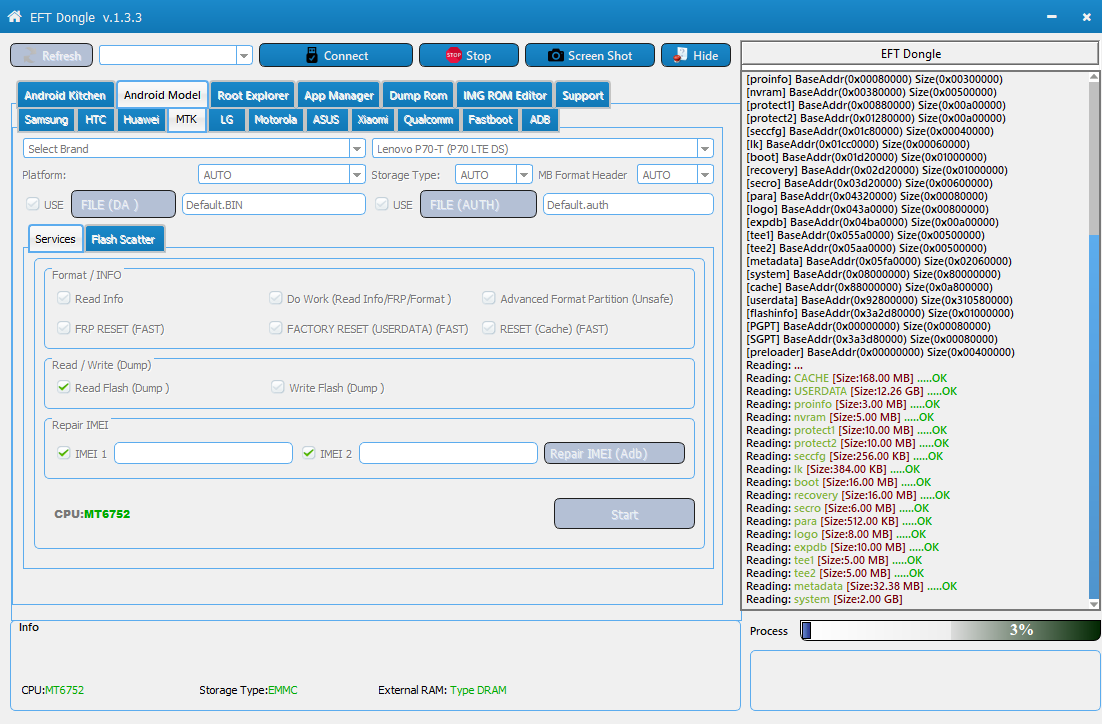Click the IMEI 1 input field
Viewport: 1102px width, 724px height.
coord(203,453)
